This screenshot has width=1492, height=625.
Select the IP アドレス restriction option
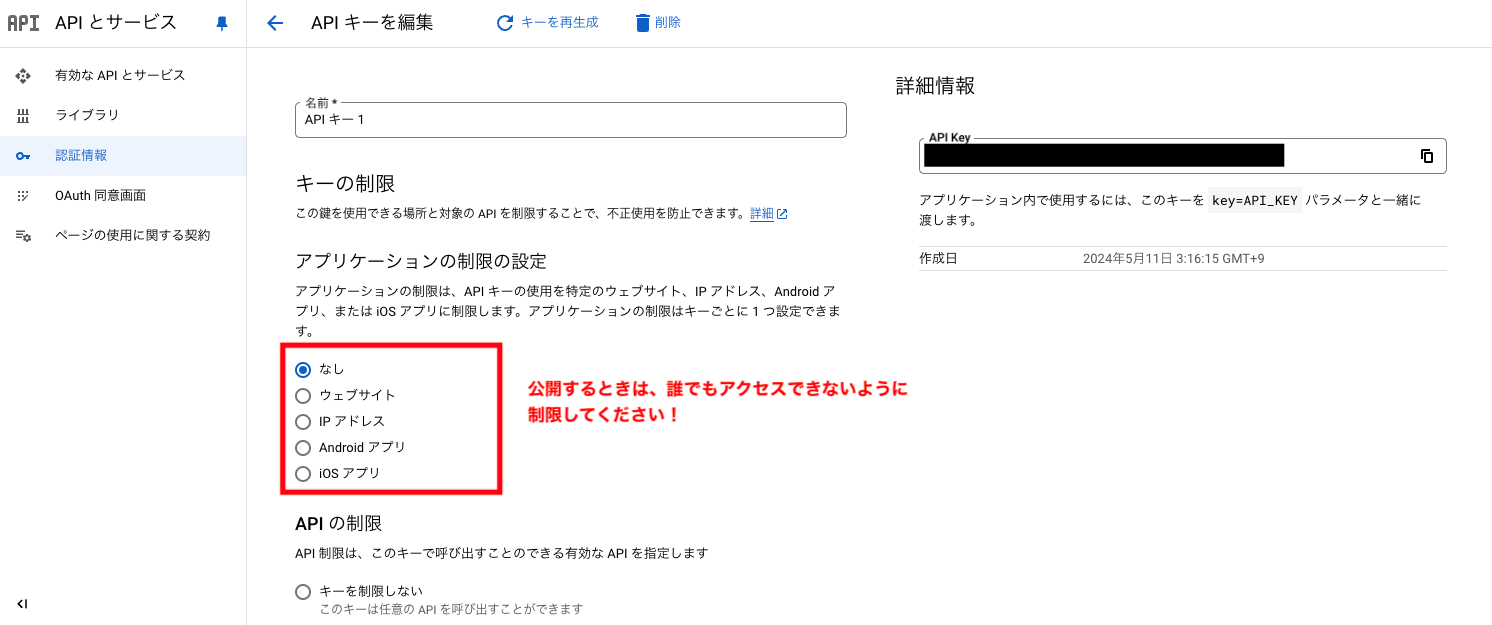pyautogui.click(x=303, y=421)
